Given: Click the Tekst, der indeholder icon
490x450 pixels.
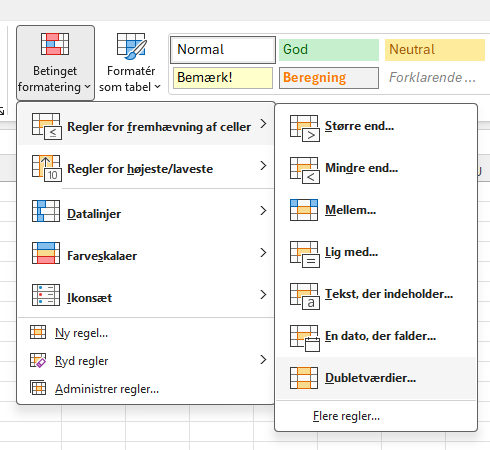Looking at the screenshot, I should tap(305, 296).
